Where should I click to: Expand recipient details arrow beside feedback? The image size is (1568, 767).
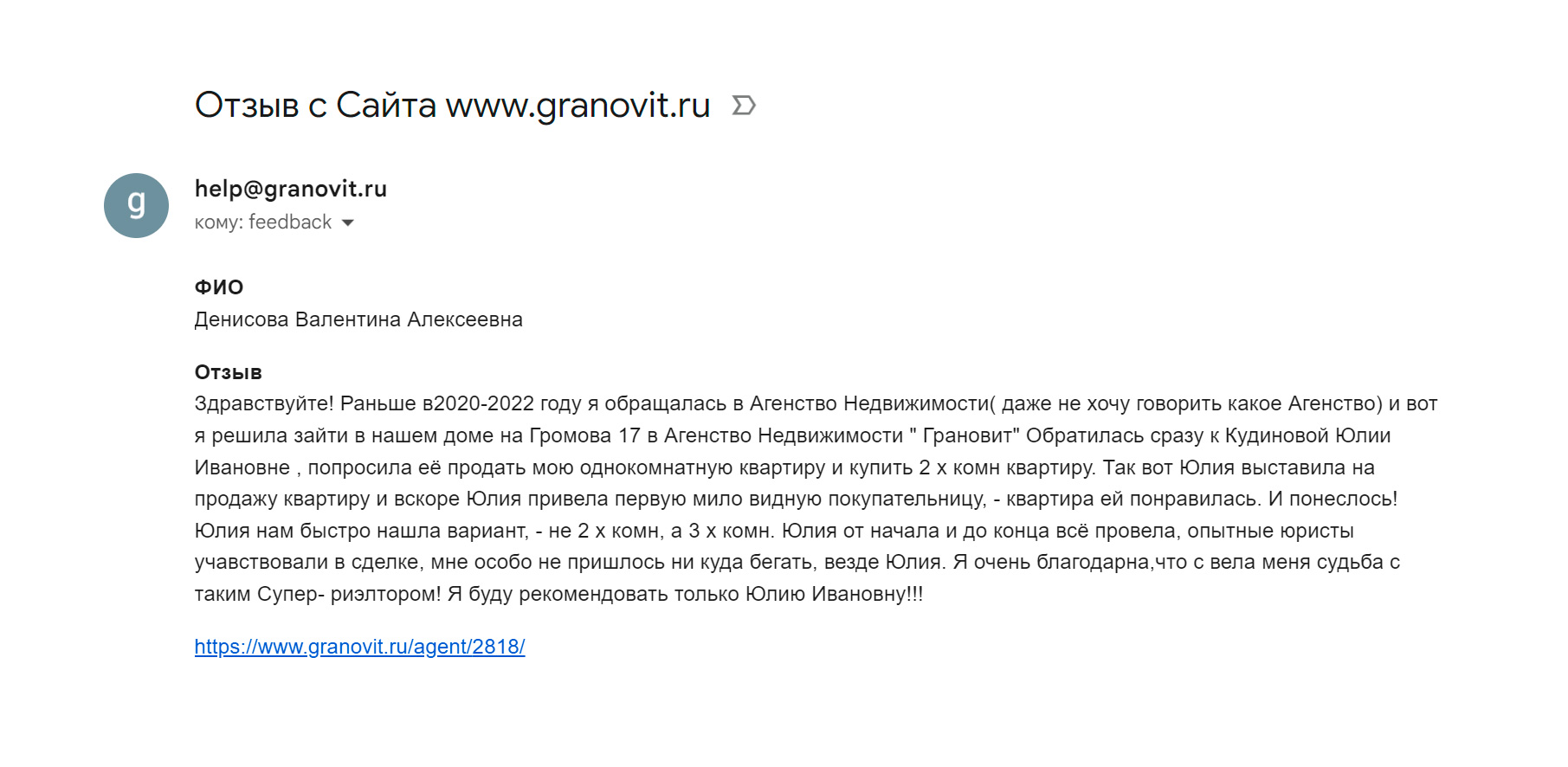(x=348, y=222)
